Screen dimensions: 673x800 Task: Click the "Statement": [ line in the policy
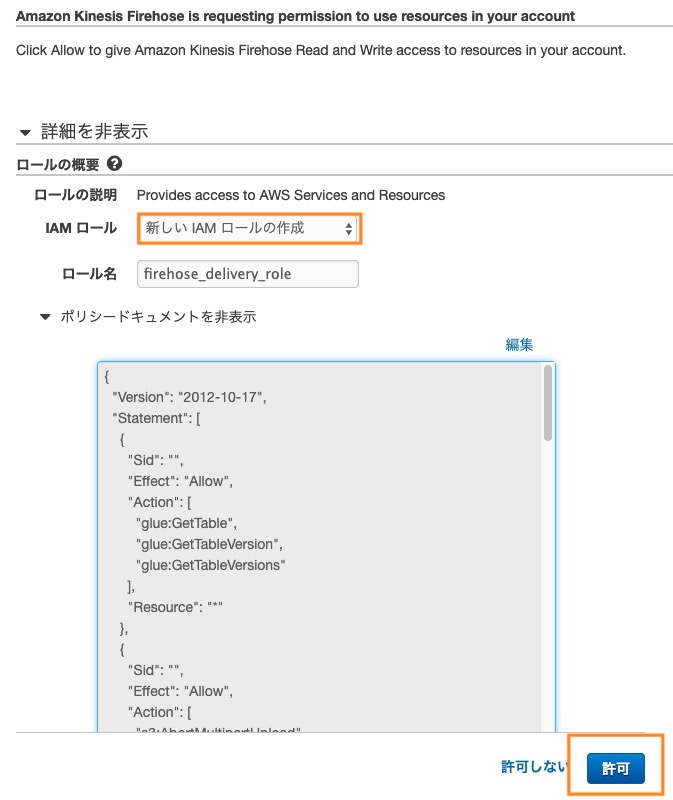(157, 418)
